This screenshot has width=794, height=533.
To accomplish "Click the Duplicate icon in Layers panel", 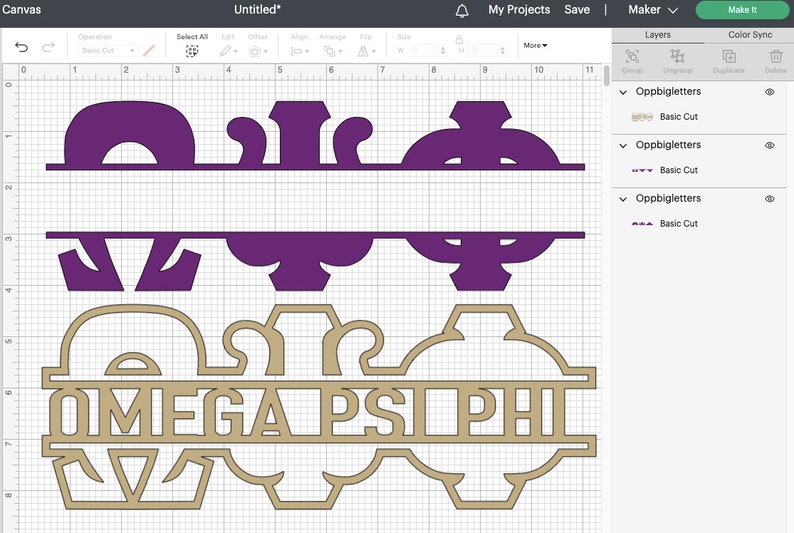I will coord(729,56).
